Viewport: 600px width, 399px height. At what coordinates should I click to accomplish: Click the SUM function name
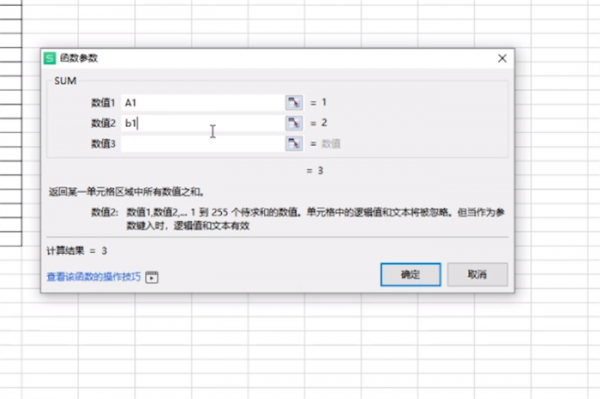tap(65, 81)
